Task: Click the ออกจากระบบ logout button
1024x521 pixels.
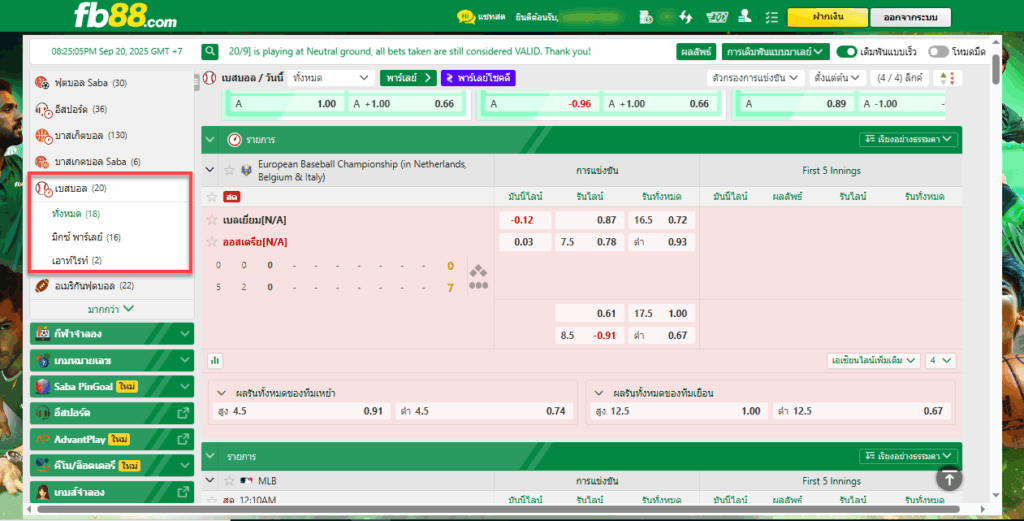Action: pos(910,17)
